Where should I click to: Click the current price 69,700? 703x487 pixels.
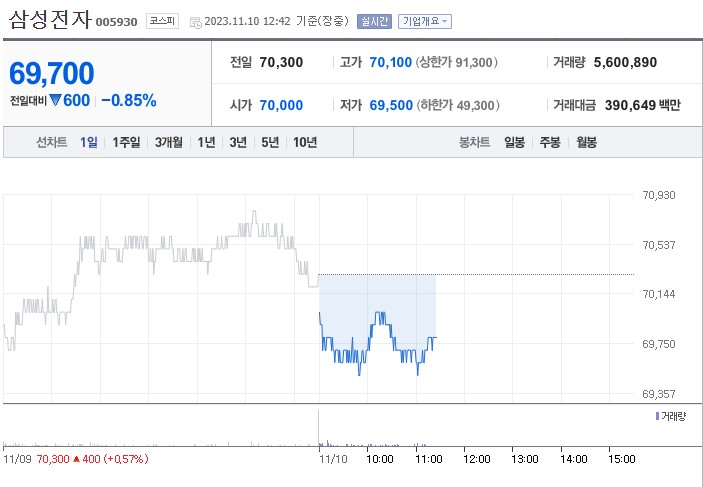tap(52, 73)
